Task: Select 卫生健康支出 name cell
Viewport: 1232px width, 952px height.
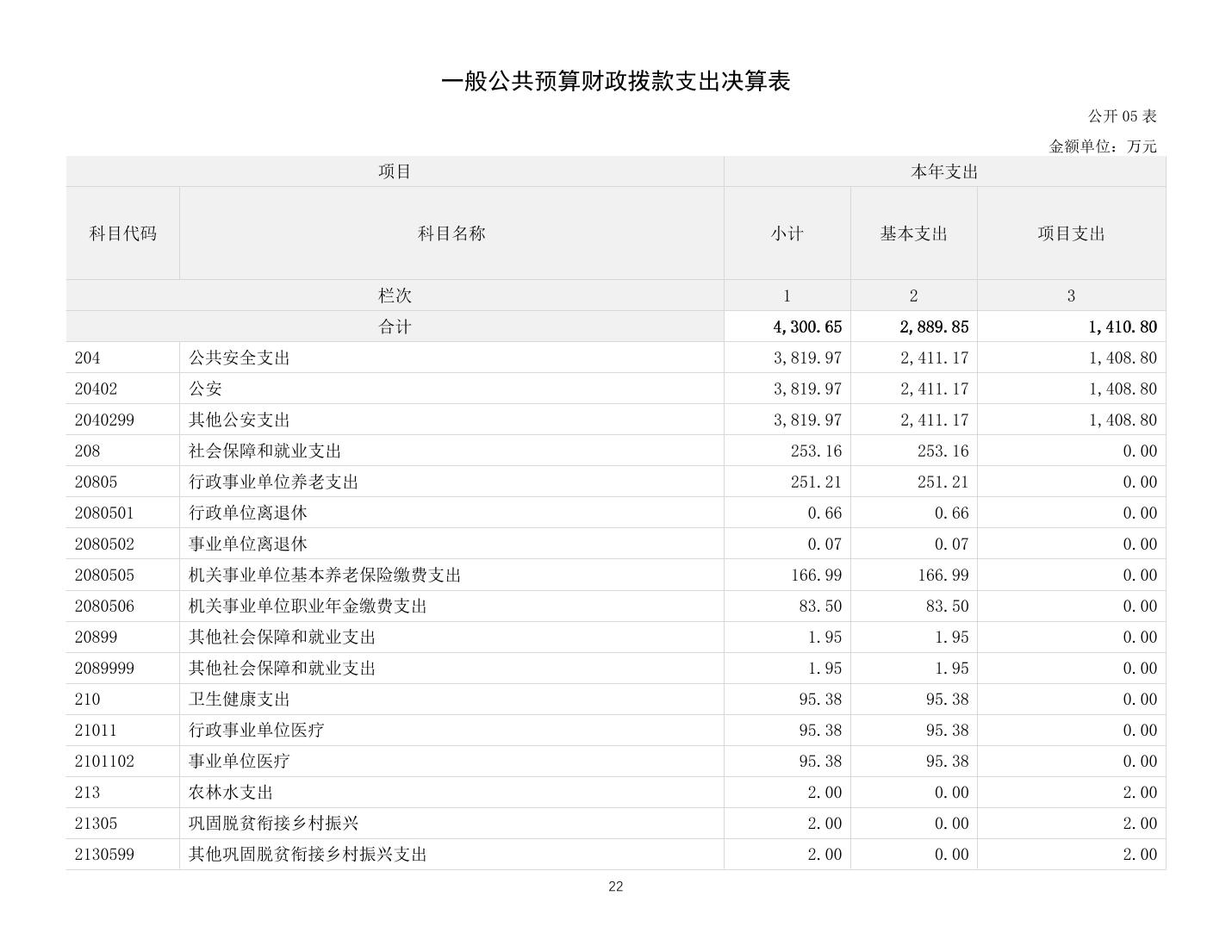Action: [x=451, y=699]
